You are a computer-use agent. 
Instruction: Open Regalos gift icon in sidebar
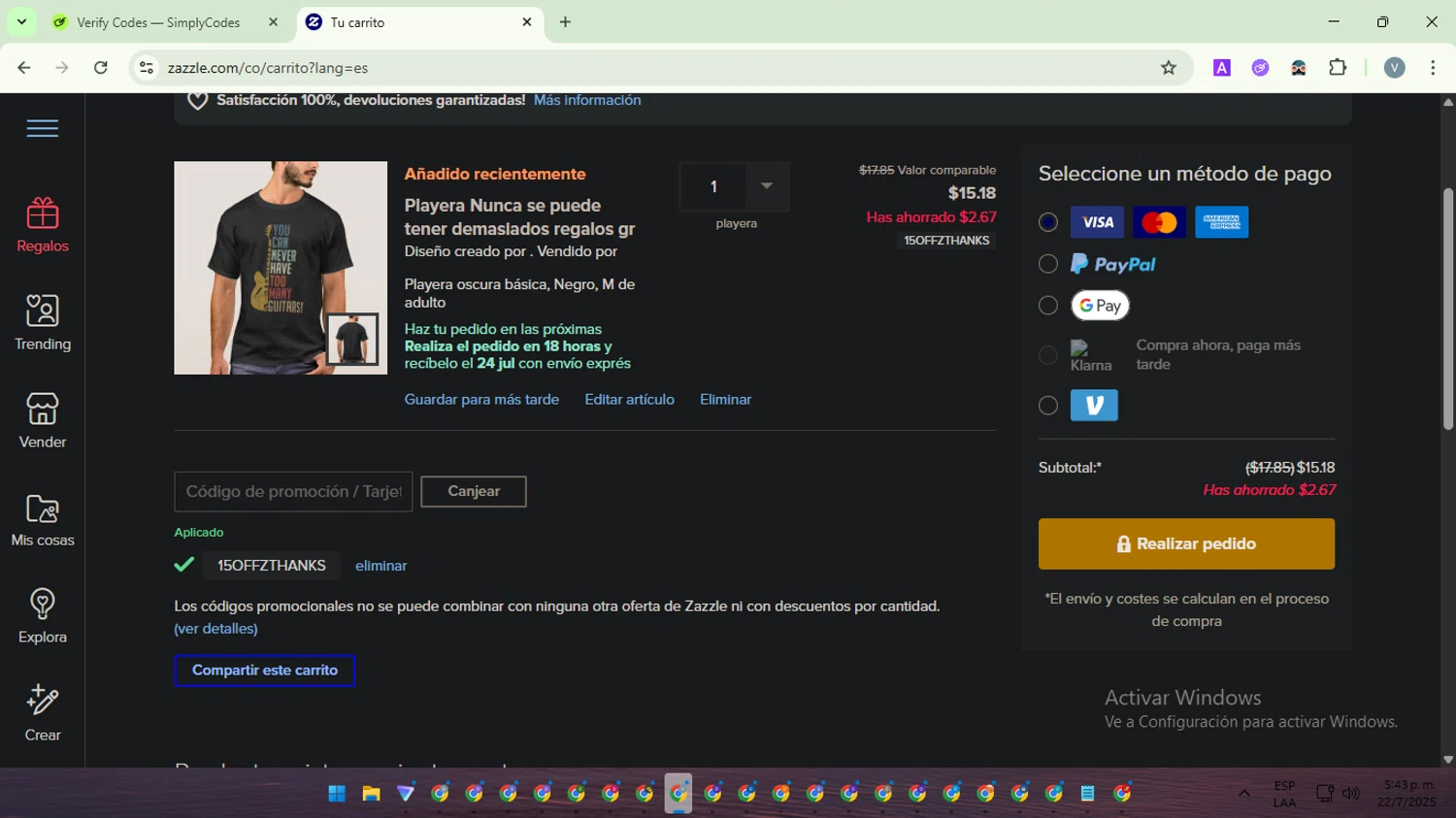[x=43, y=213]
